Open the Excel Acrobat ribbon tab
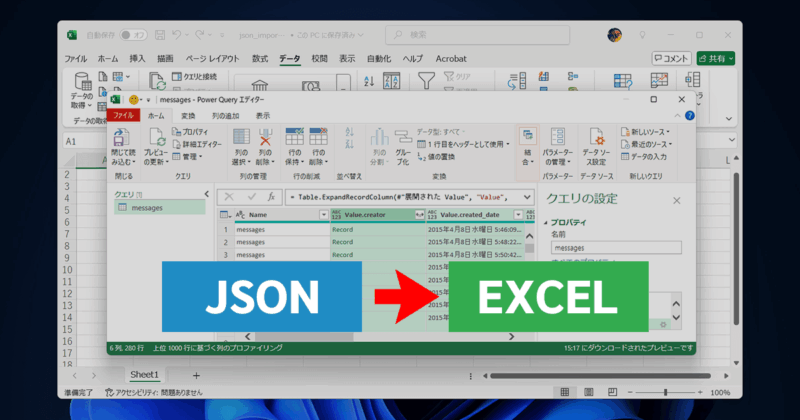Screen dimensions: 800x420 (451, 59)
